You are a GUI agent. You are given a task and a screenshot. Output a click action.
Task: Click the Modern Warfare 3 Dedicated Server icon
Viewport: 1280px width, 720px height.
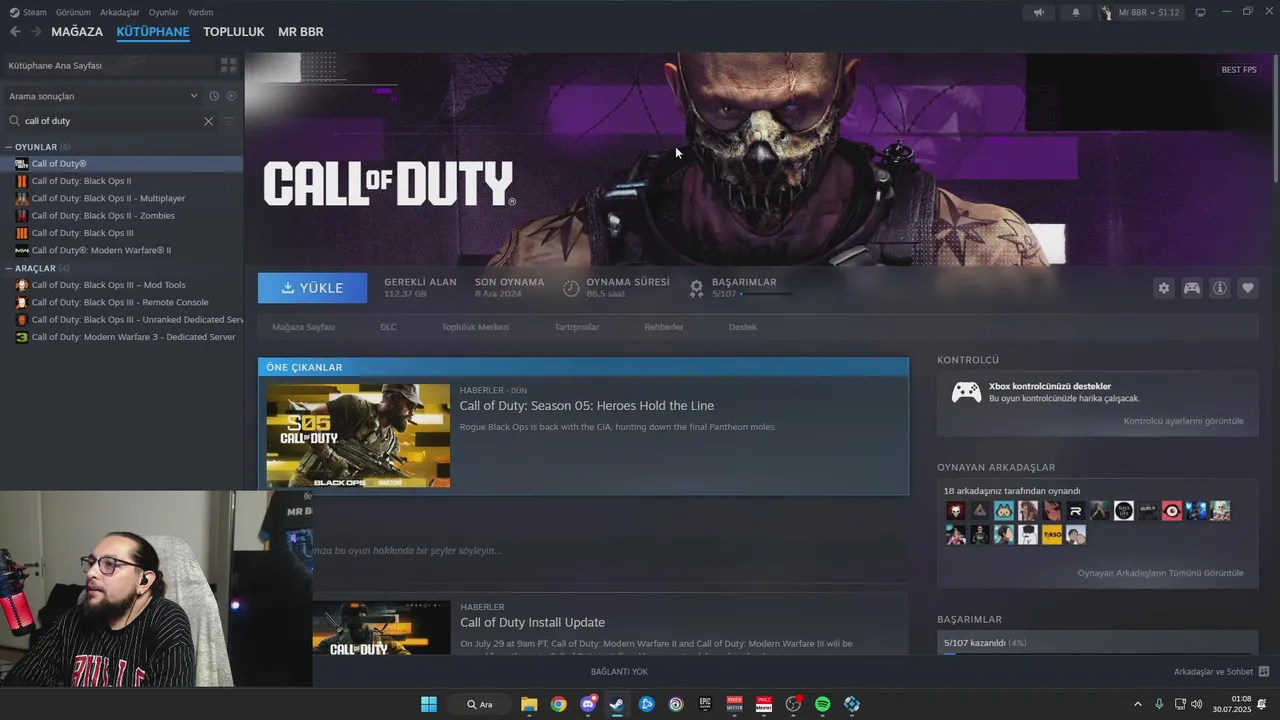pyautogui.click(x=22, y=337)
